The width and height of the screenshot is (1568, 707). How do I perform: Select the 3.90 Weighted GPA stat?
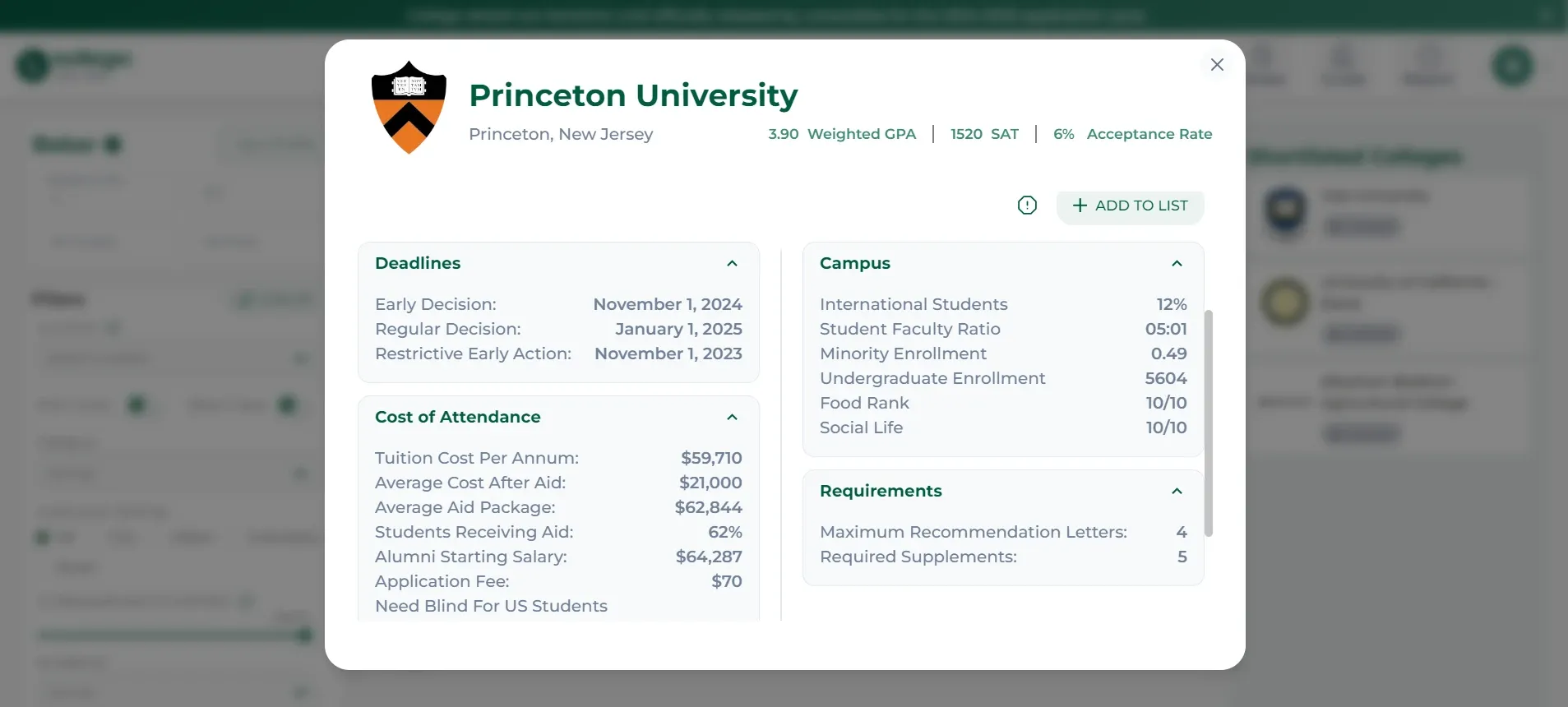tap(842, 134)
